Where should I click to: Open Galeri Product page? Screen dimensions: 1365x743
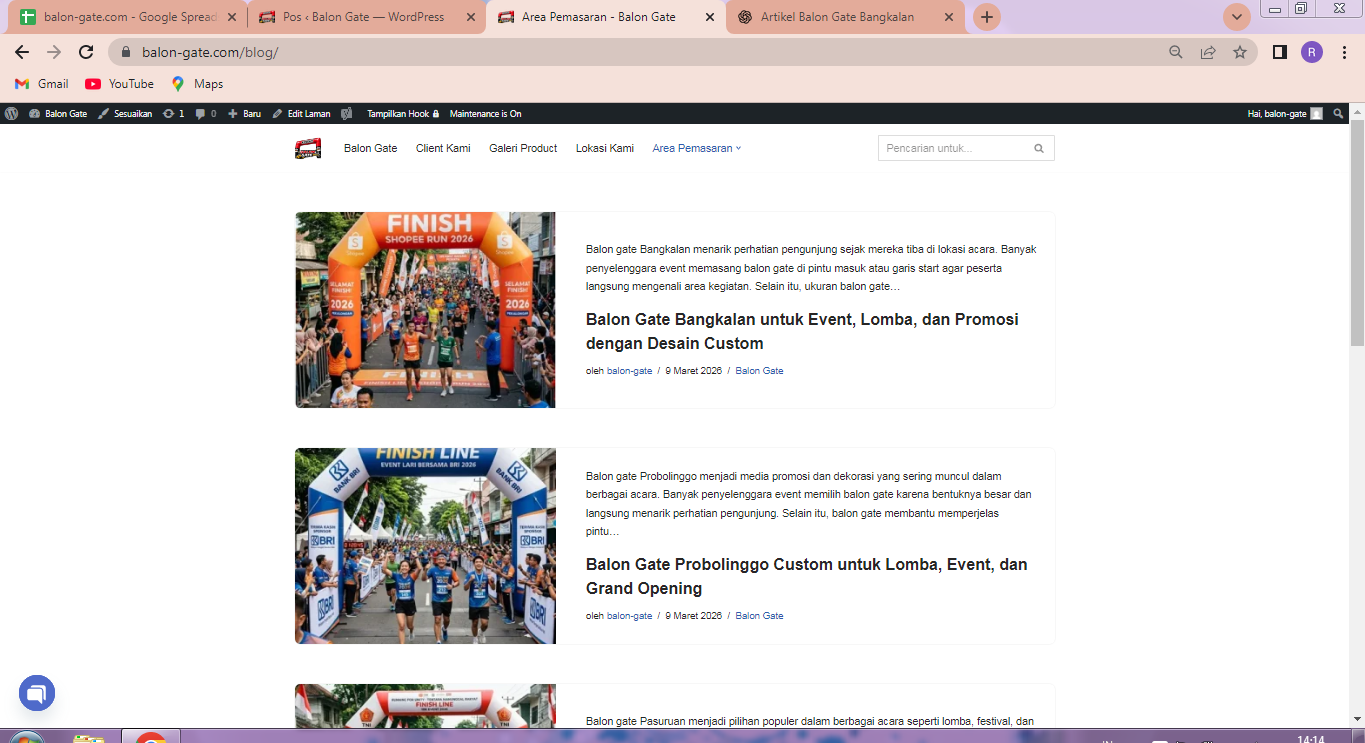coord(523,148)
